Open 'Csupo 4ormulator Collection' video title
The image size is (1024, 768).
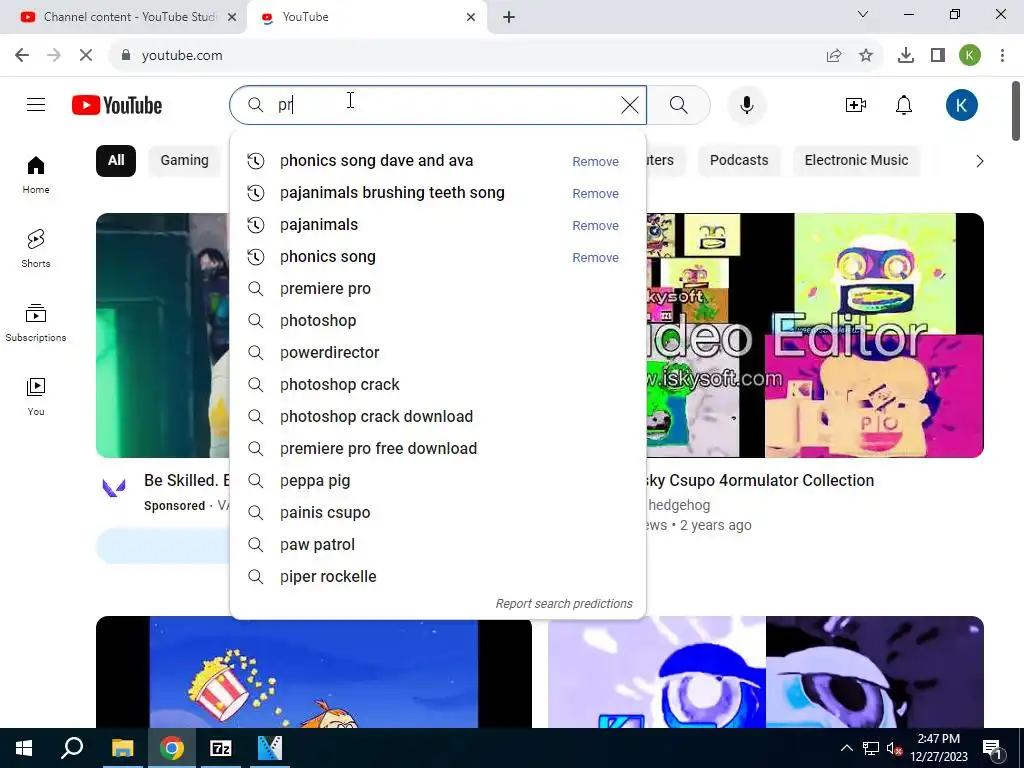pos(760,480)
